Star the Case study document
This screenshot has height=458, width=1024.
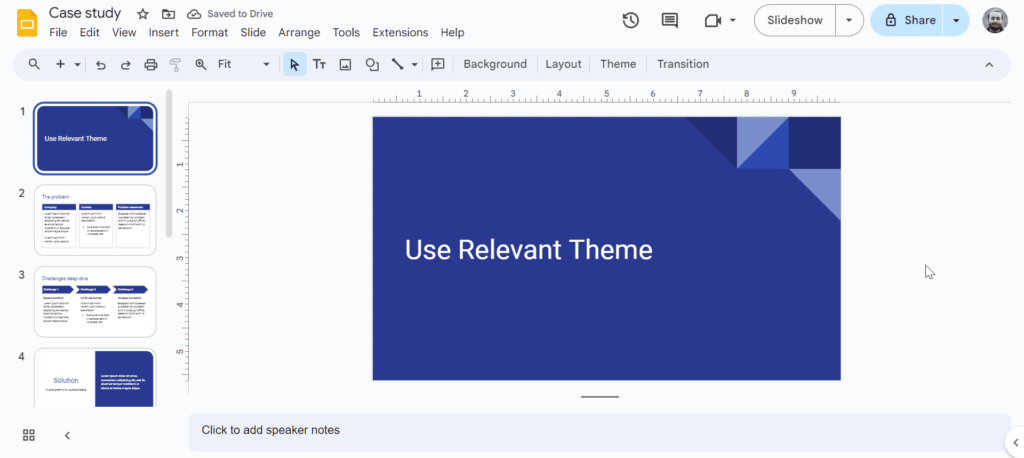143,14
